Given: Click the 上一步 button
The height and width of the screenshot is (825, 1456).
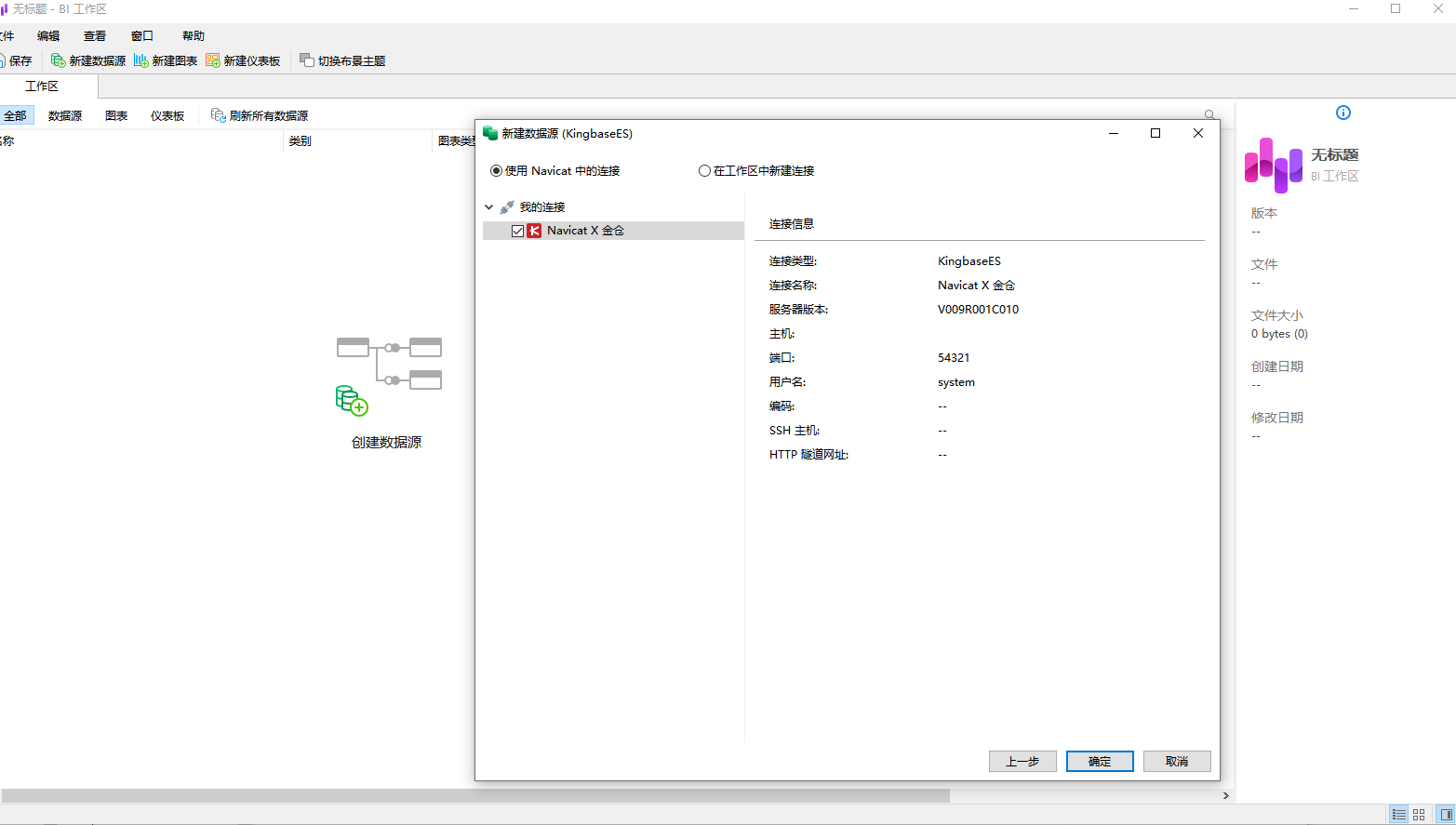Looking at the screenshot, I should coord(1022,762).
